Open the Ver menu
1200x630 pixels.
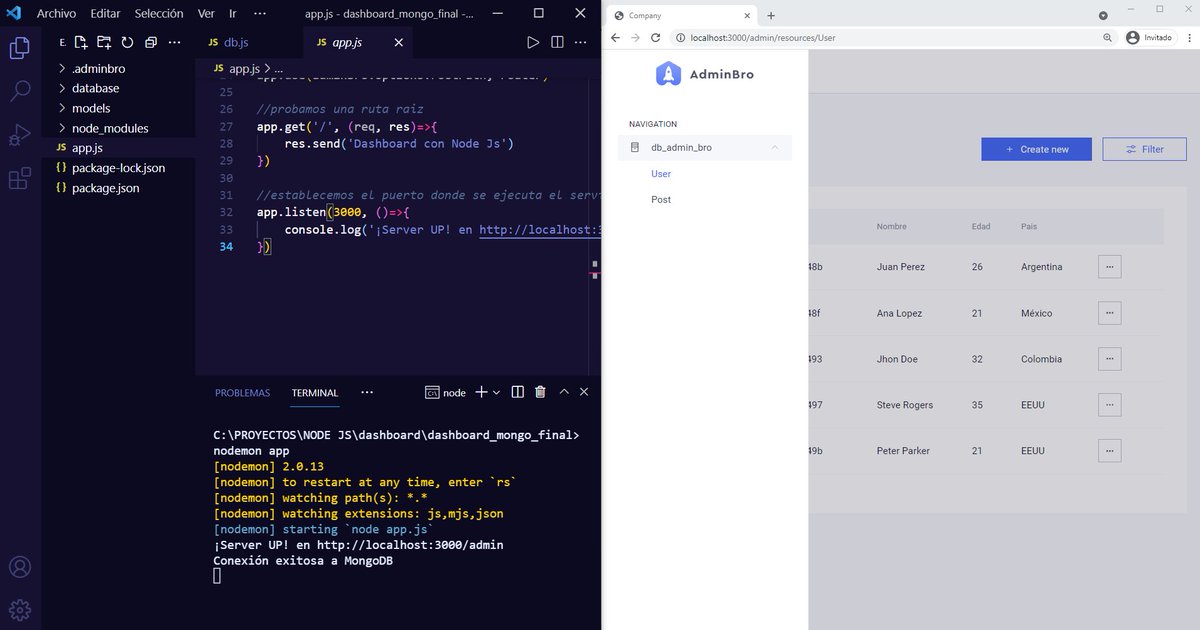tap(206, 14)
